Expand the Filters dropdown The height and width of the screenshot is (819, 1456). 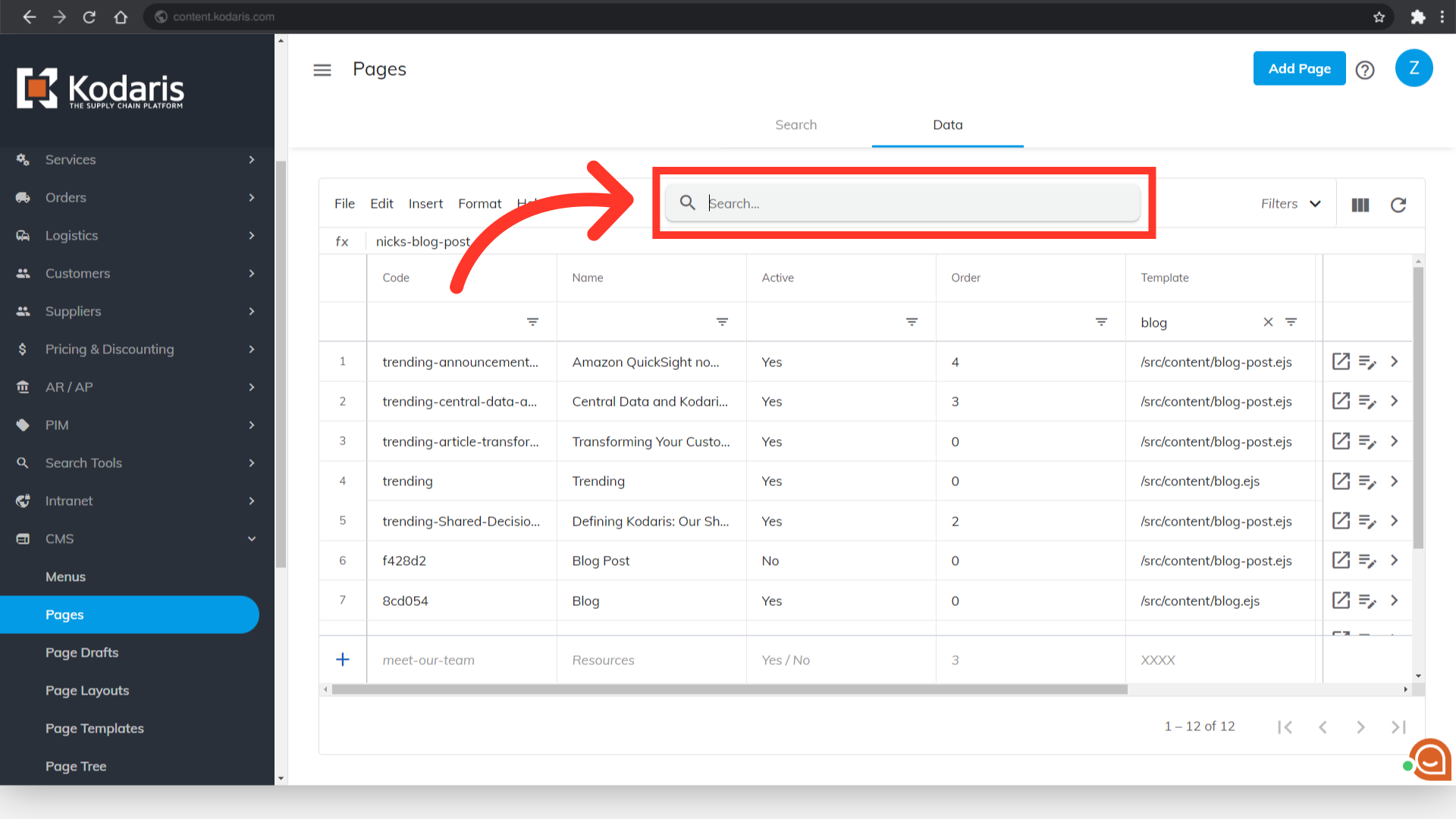pyautogui.click(x=1291, y=204)
